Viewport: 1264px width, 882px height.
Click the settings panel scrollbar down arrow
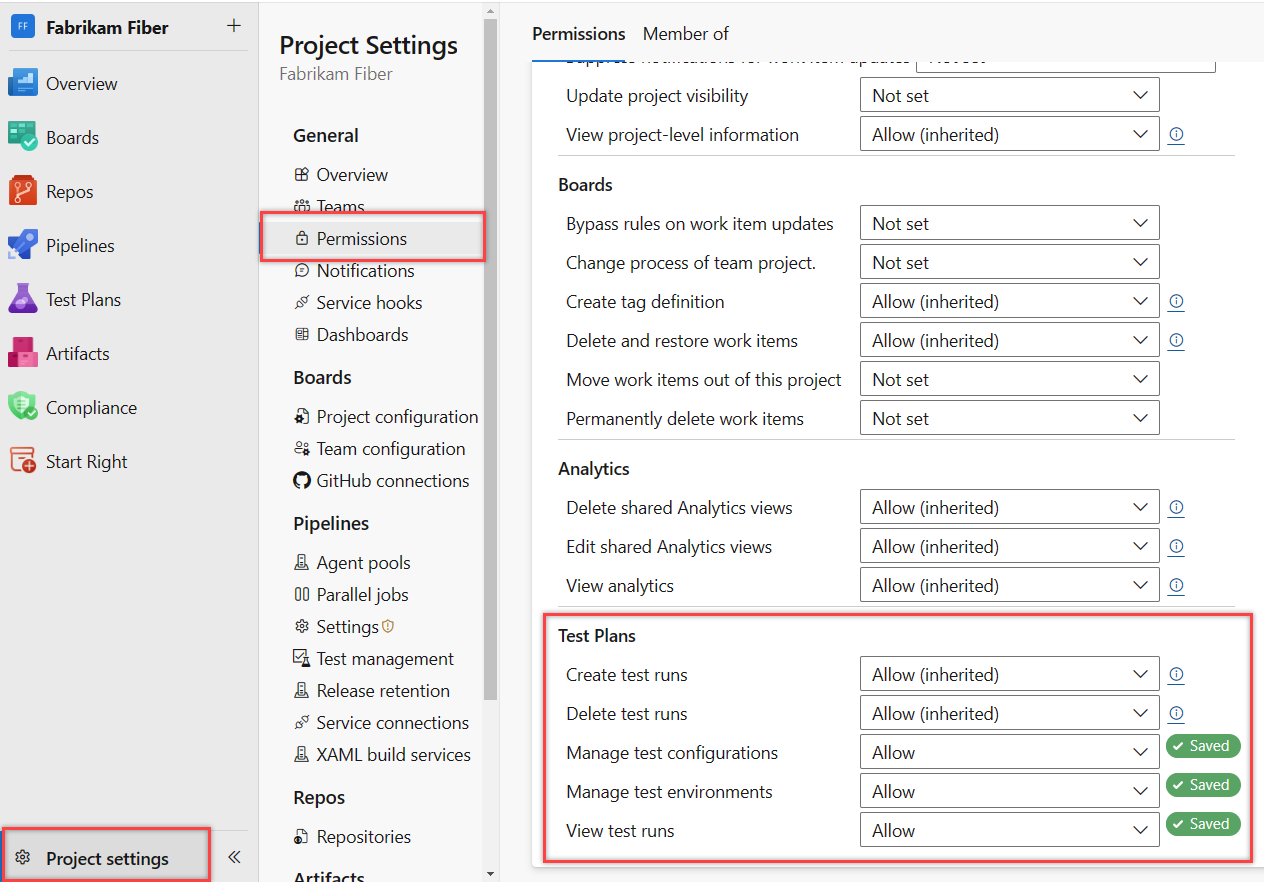tap(490, 873)
